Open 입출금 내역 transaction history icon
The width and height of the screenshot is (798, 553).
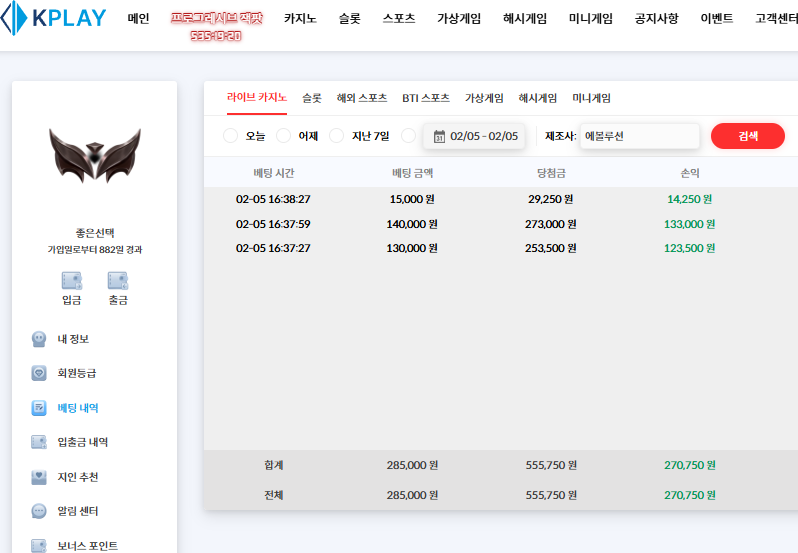[x=39, y=442]
